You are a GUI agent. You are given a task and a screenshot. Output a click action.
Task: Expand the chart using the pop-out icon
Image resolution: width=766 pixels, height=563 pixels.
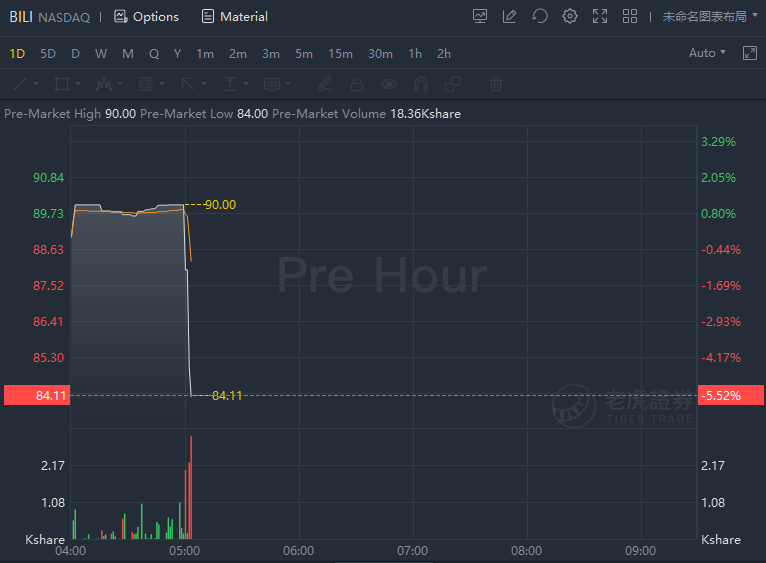pyautogui.click(x=749, y=53)
